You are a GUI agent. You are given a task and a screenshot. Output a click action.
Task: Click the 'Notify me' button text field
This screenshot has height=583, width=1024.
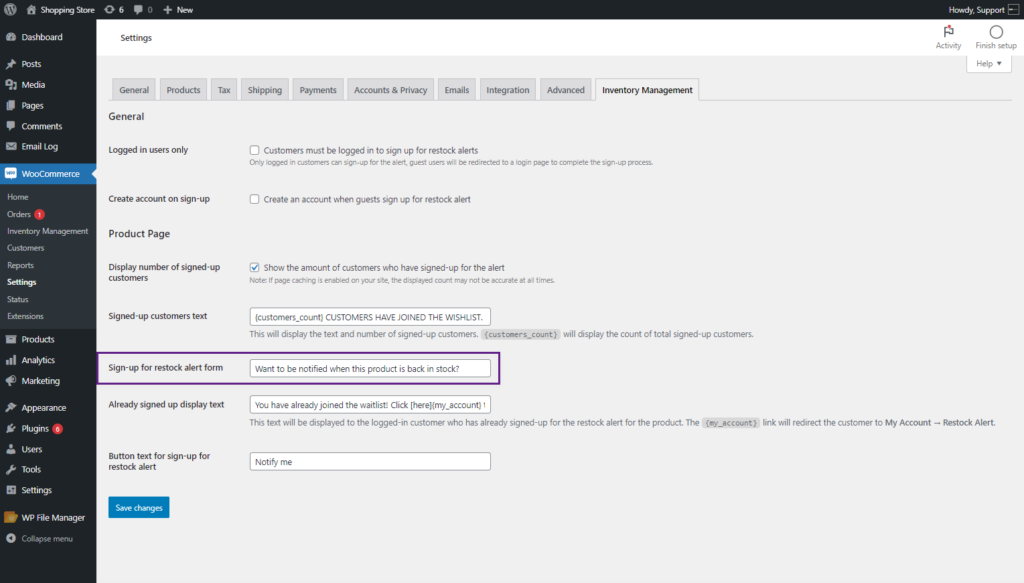370,462
